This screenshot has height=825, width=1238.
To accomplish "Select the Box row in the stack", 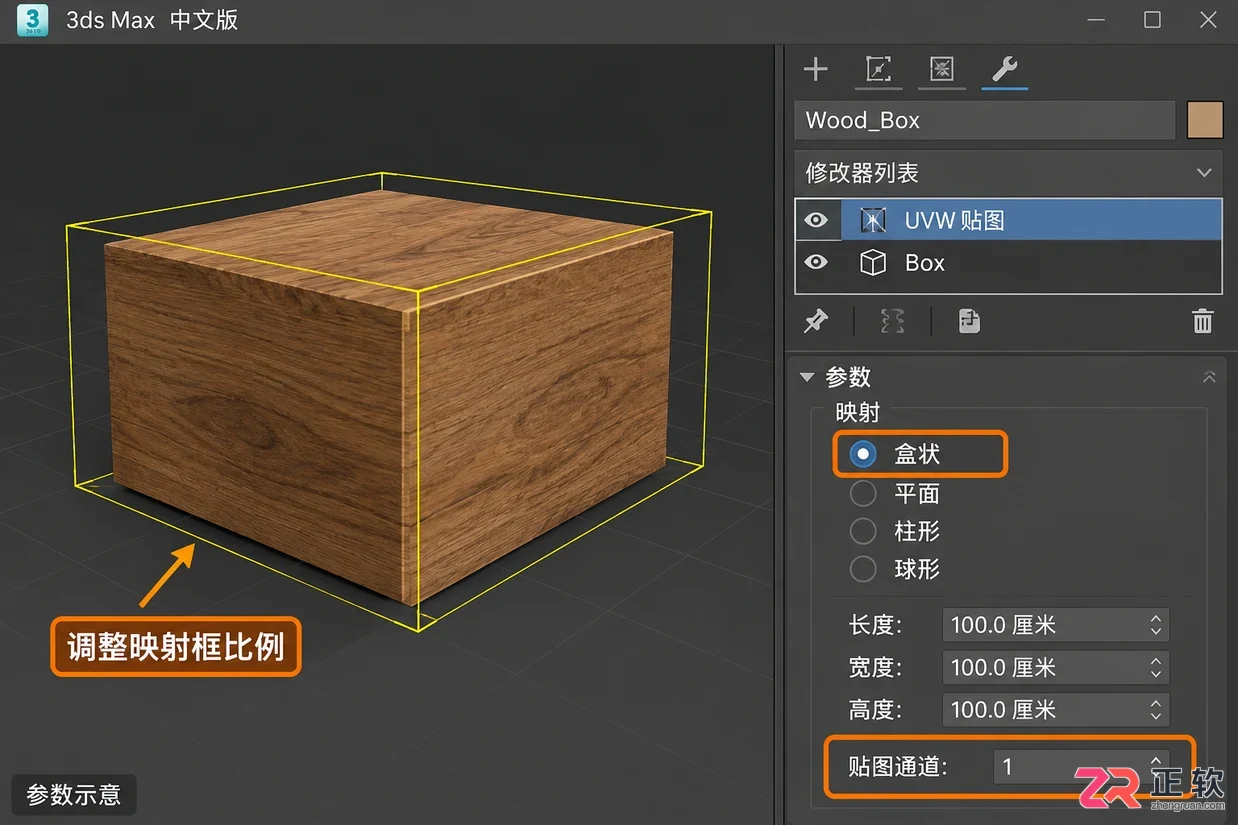I will 1008,263.
